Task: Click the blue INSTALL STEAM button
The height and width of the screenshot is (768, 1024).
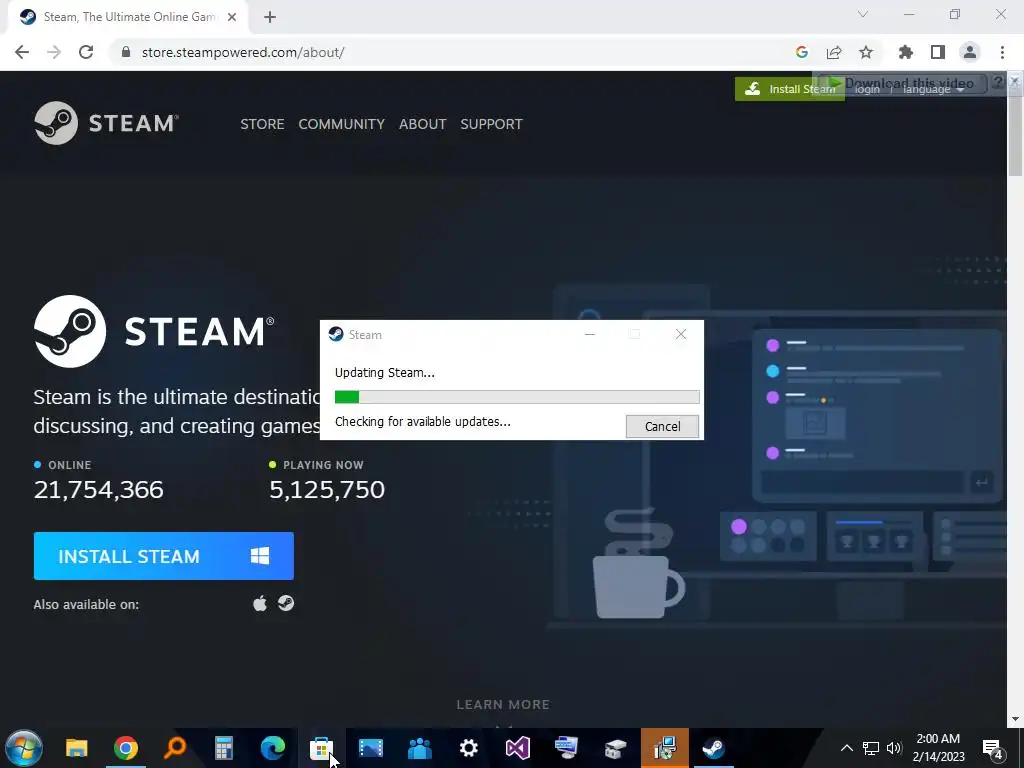Action: pos(163,556)
